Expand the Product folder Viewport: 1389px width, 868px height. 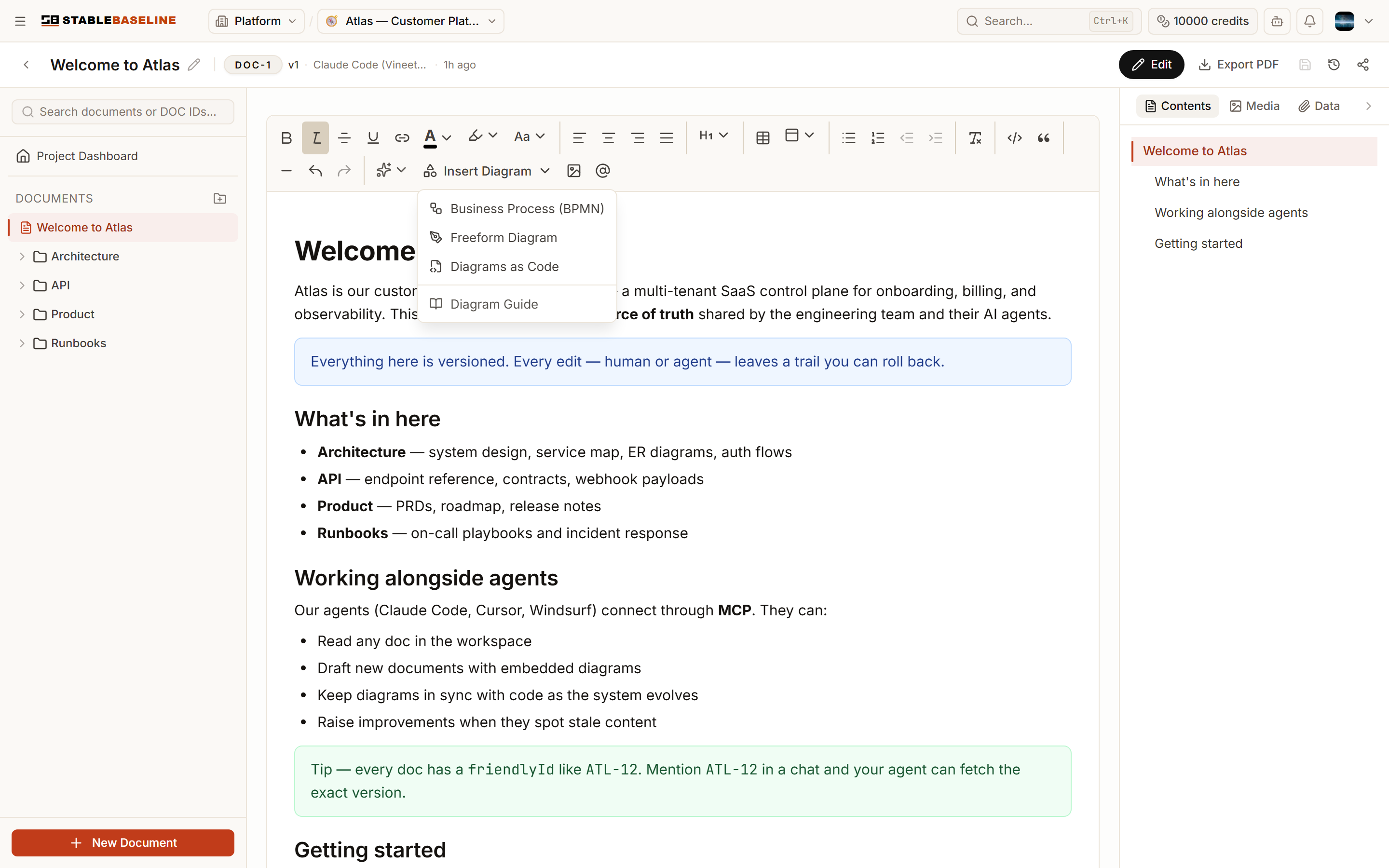[x=22, y=314]
